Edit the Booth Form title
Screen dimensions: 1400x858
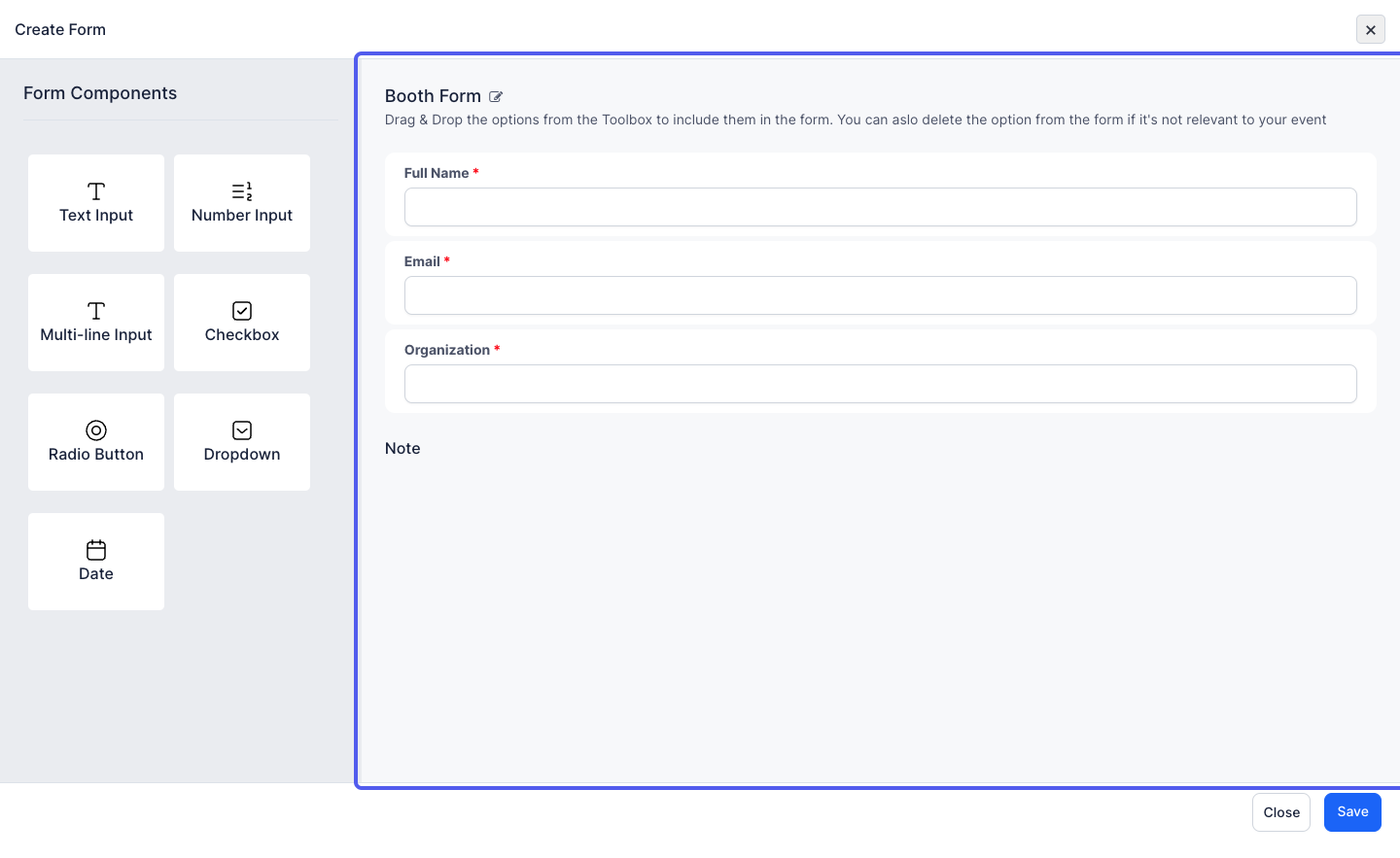(496, 96)
